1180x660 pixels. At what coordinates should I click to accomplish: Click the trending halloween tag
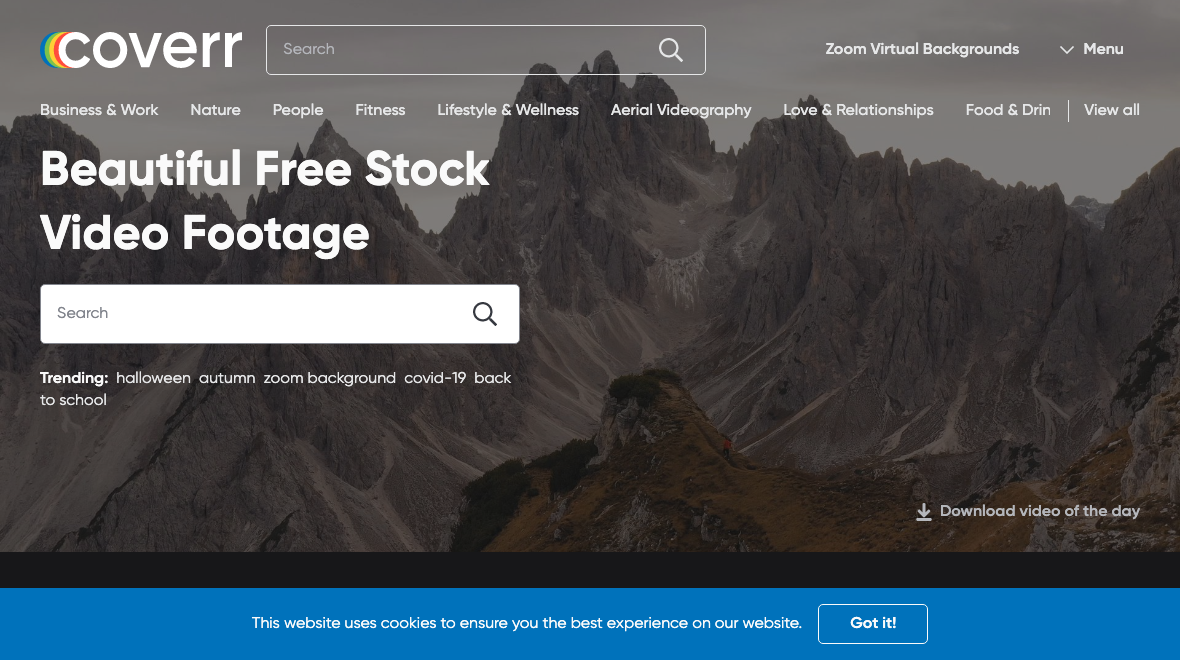(154, 378)
